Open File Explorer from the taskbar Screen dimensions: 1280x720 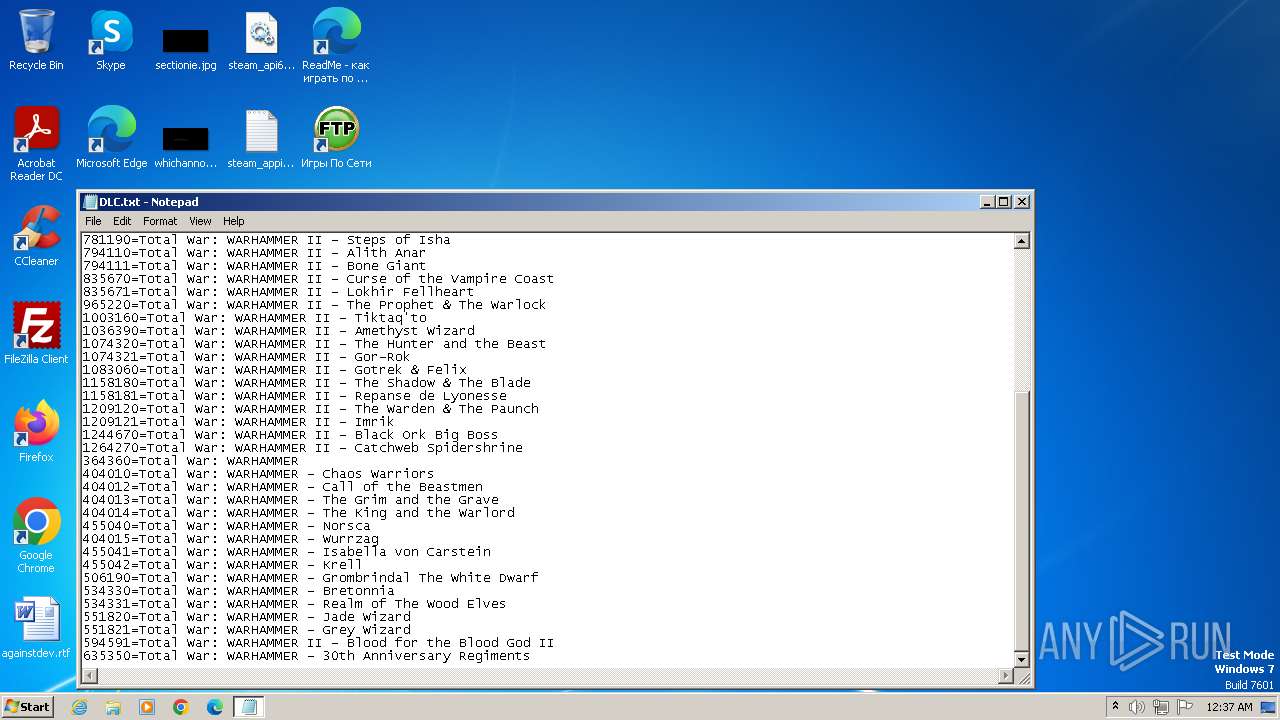pos(113,707)
